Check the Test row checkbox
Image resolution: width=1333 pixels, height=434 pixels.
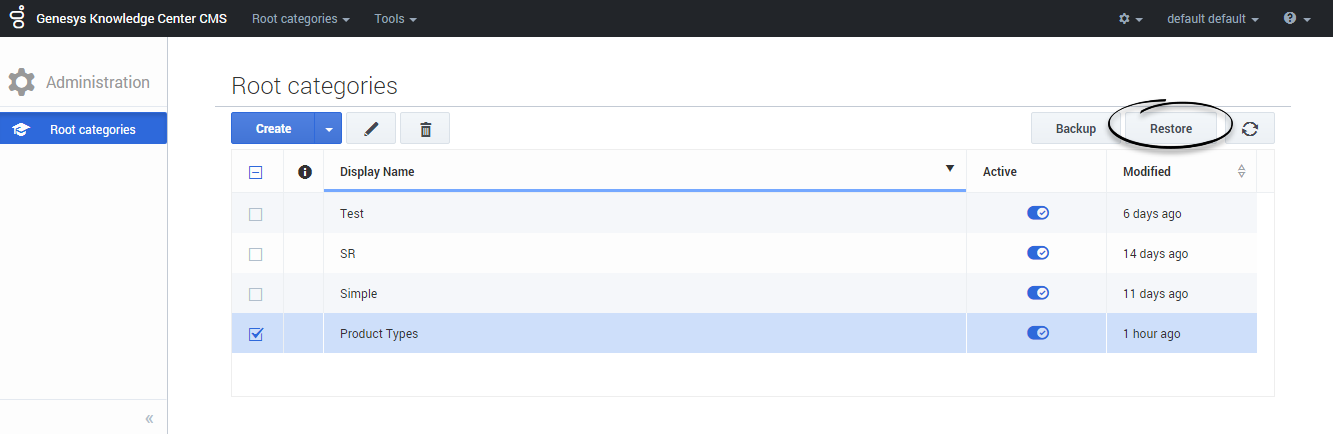click(x=256, y=214)
